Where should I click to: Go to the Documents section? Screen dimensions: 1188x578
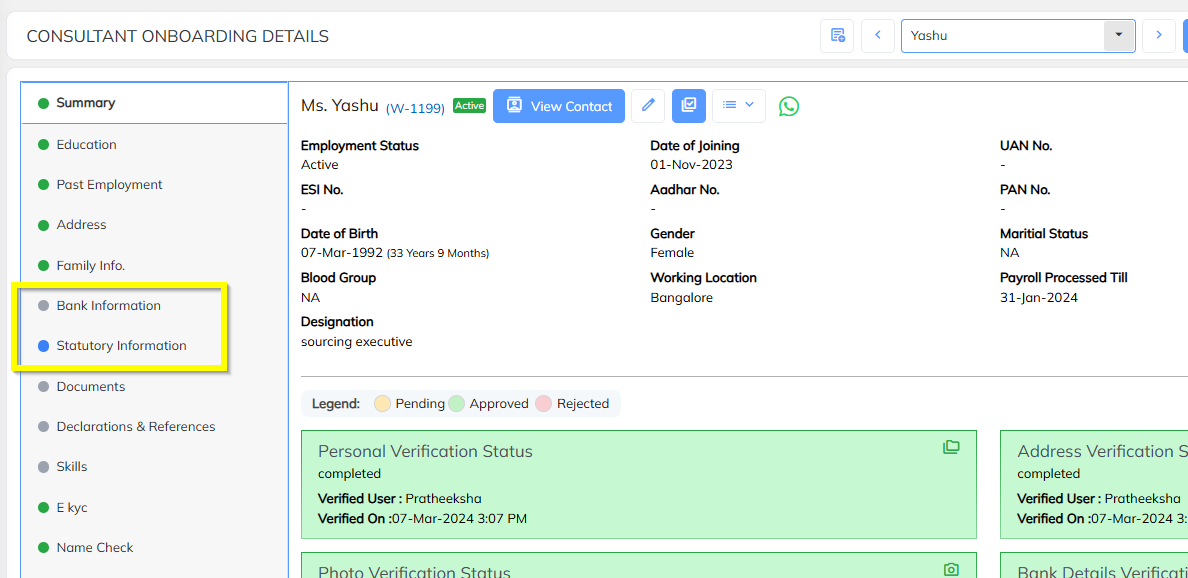point(91,387)
